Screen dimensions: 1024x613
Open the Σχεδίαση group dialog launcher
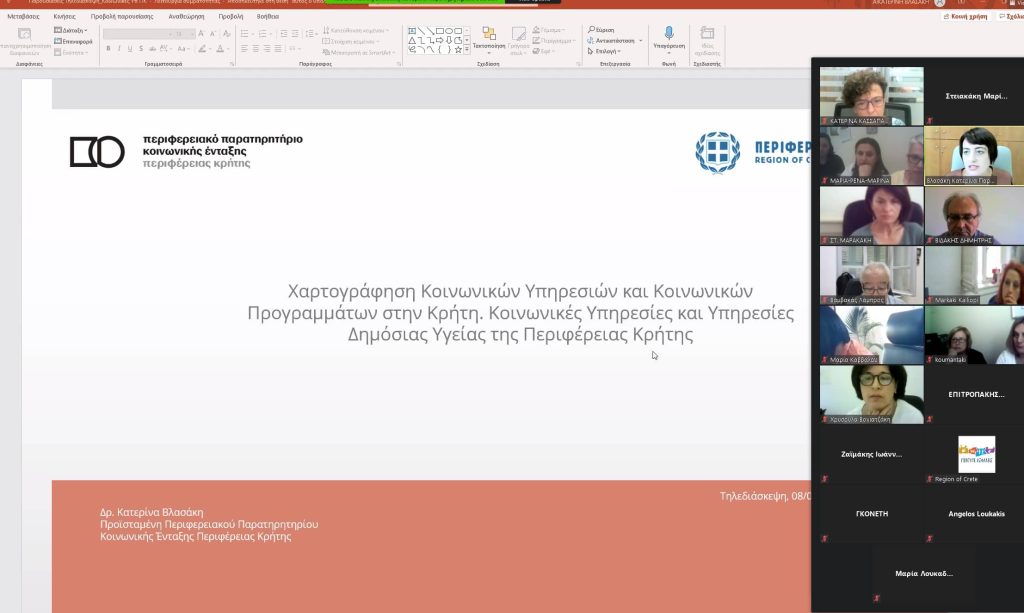click(x=578, y=64)
